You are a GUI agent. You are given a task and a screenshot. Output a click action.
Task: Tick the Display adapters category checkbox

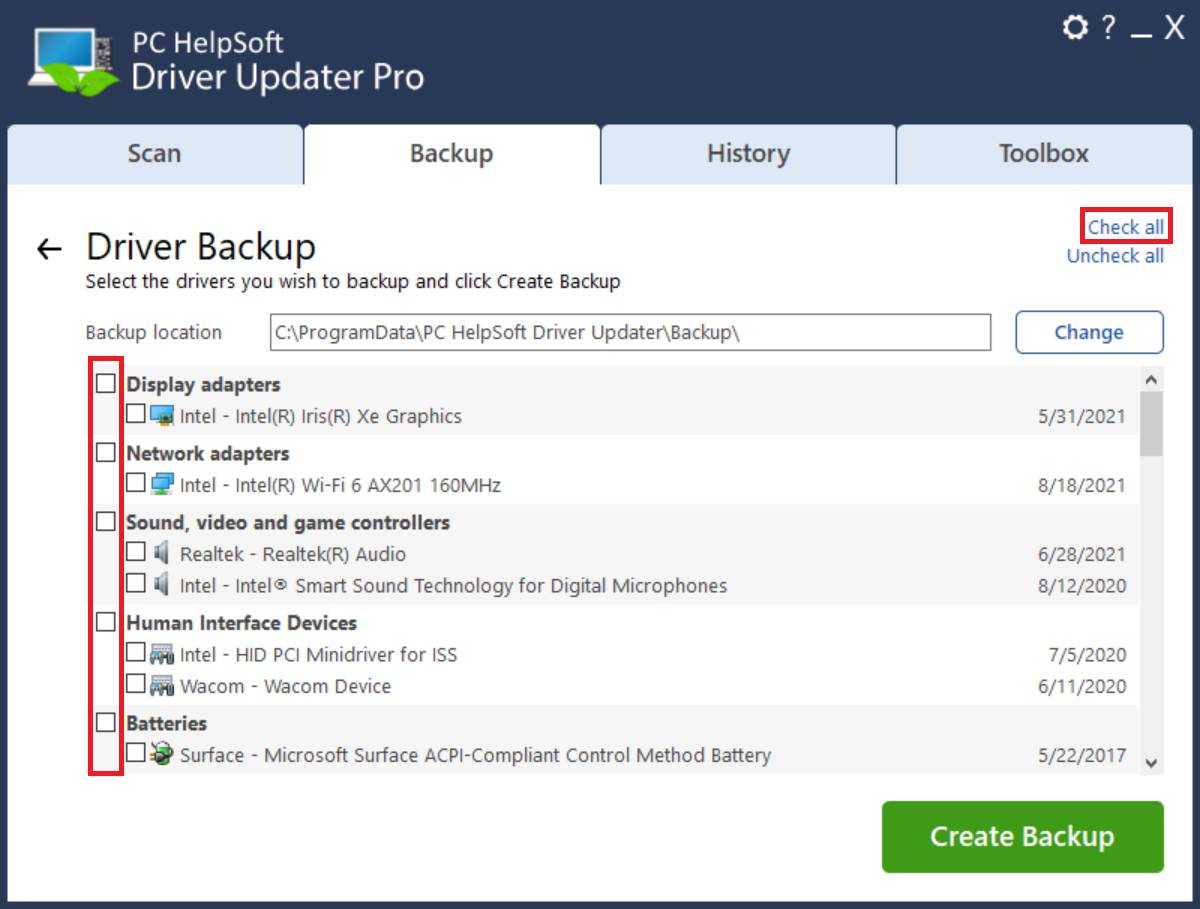[x=106, y=383]
